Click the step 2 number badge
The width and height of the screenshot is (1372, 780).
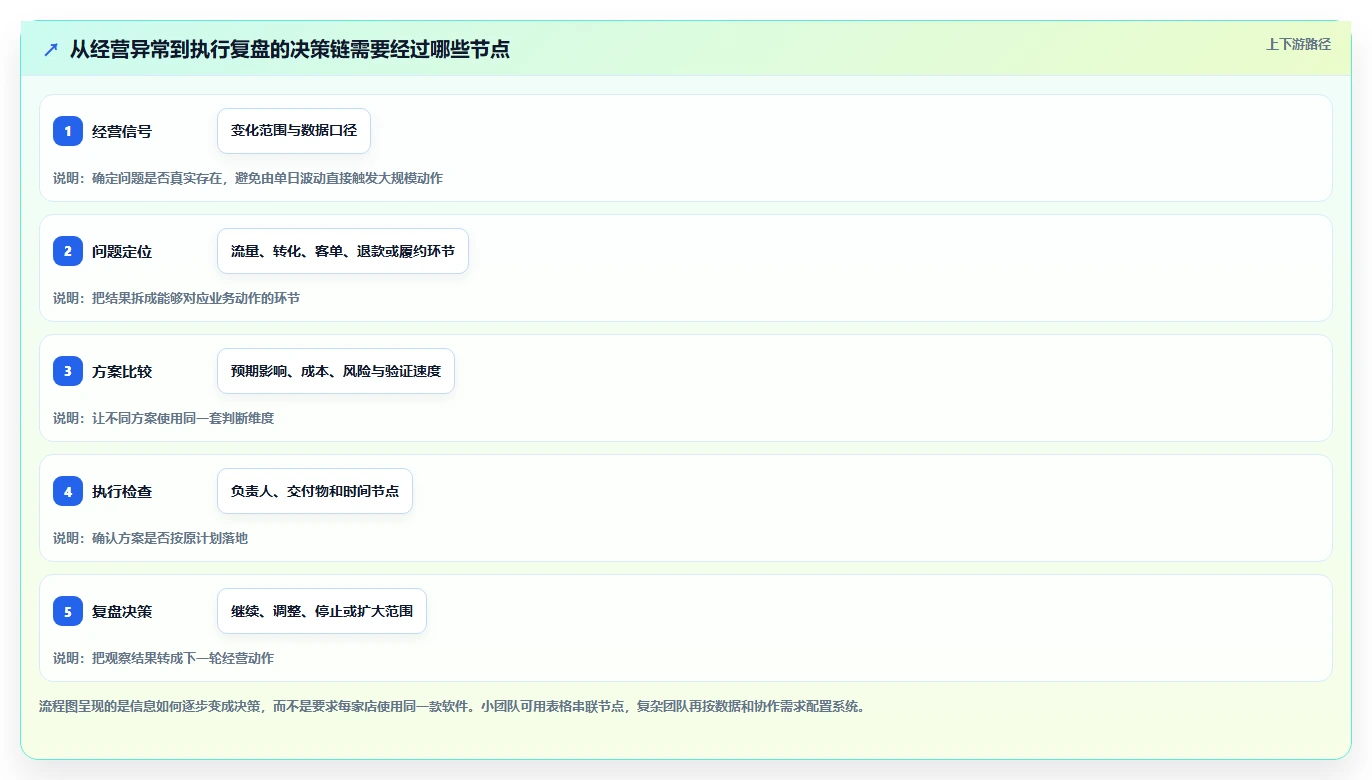68,251
